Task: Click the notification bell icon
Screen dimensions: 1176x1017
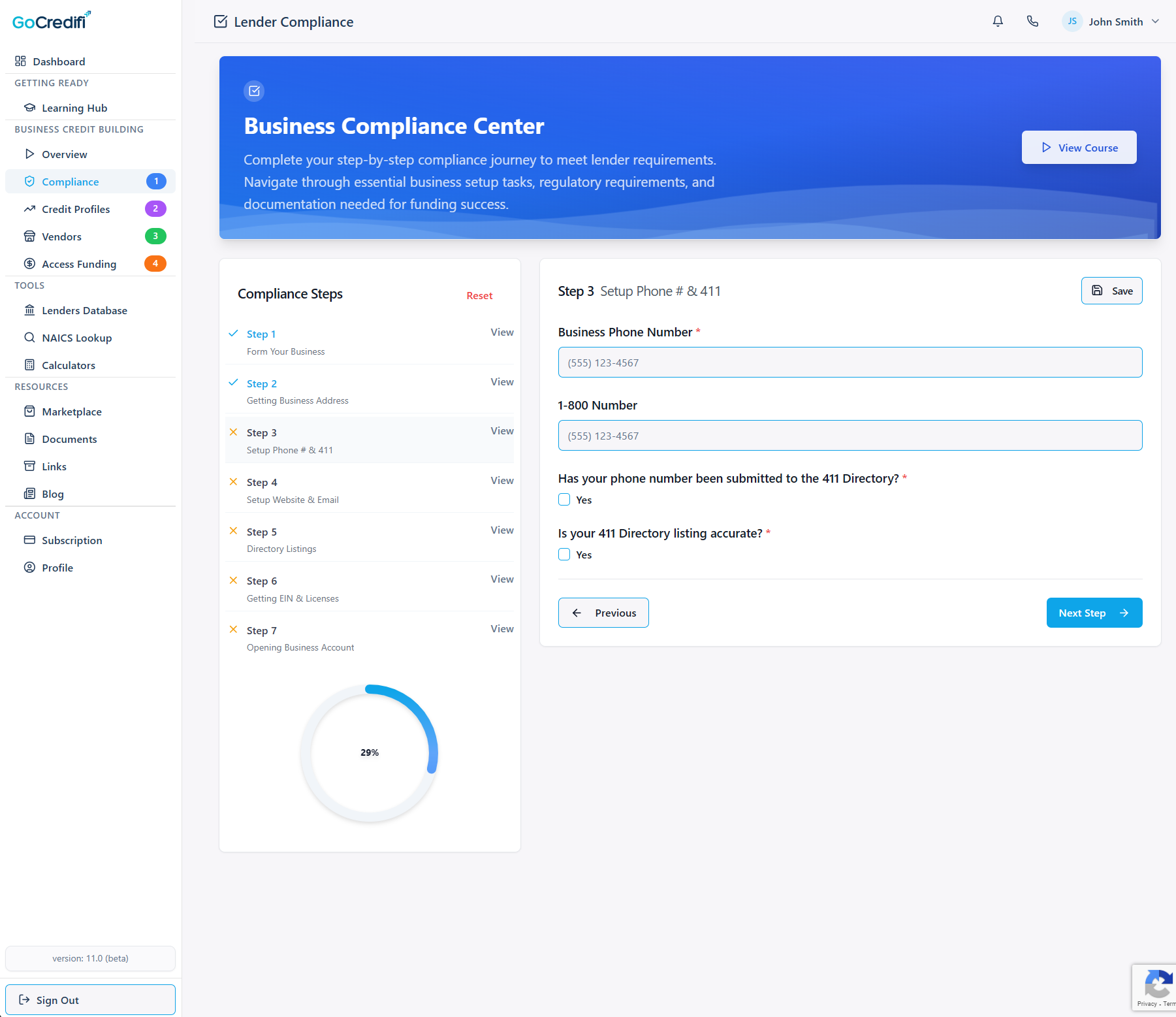Action: click(x=998, y=22)
